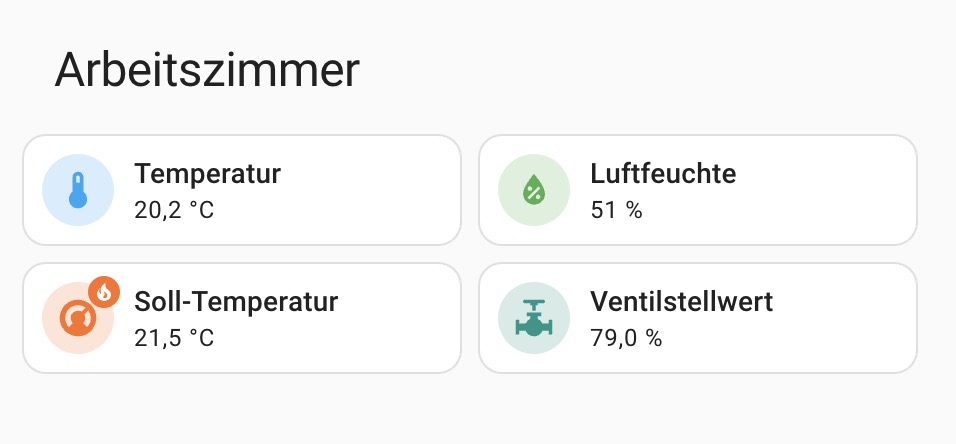
Task: Click the flame heating badge icon
Action: [104, 293]
